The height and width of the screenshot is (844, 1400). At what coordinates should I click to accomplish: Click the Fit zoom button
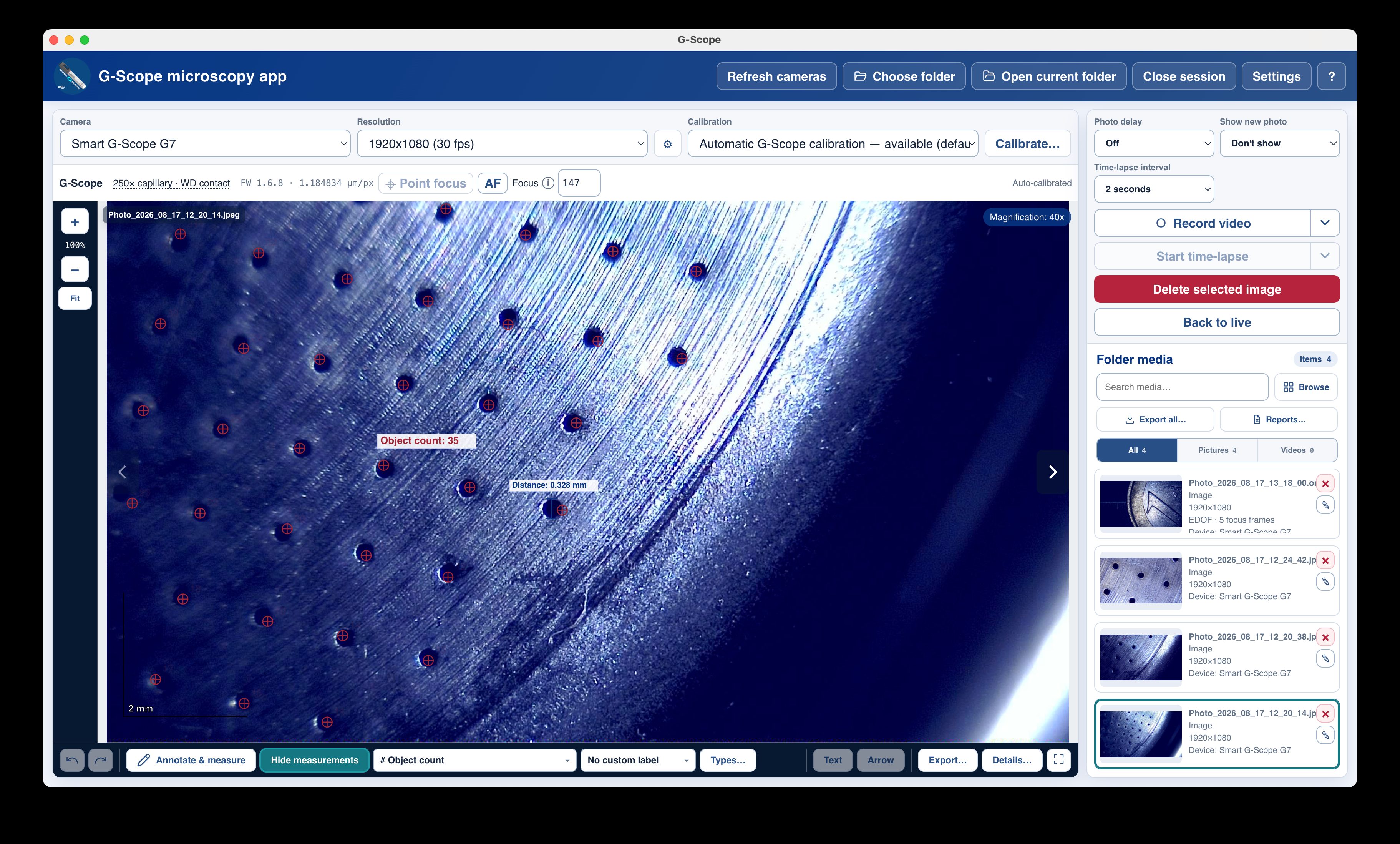click(75, 298)
